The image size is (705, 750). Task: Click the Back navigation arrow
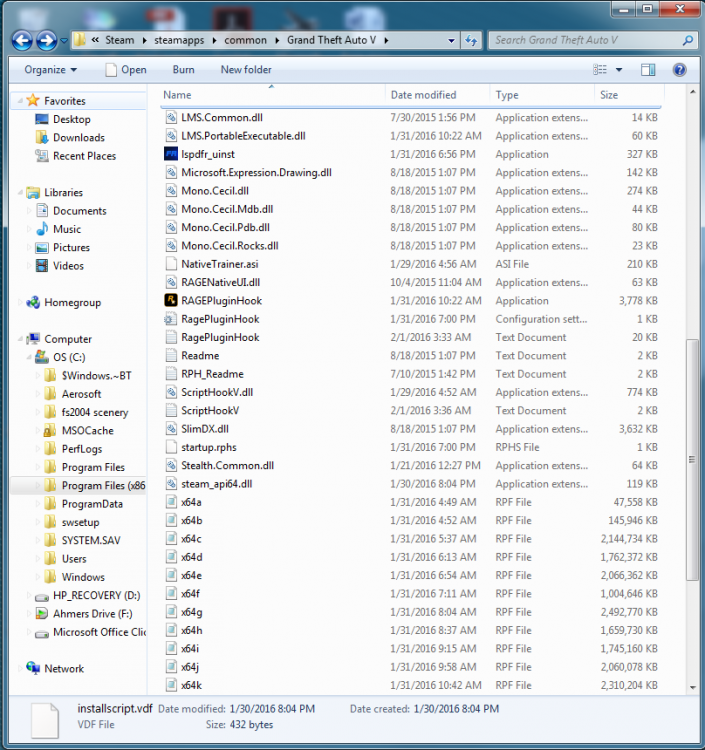click(22, 41)
